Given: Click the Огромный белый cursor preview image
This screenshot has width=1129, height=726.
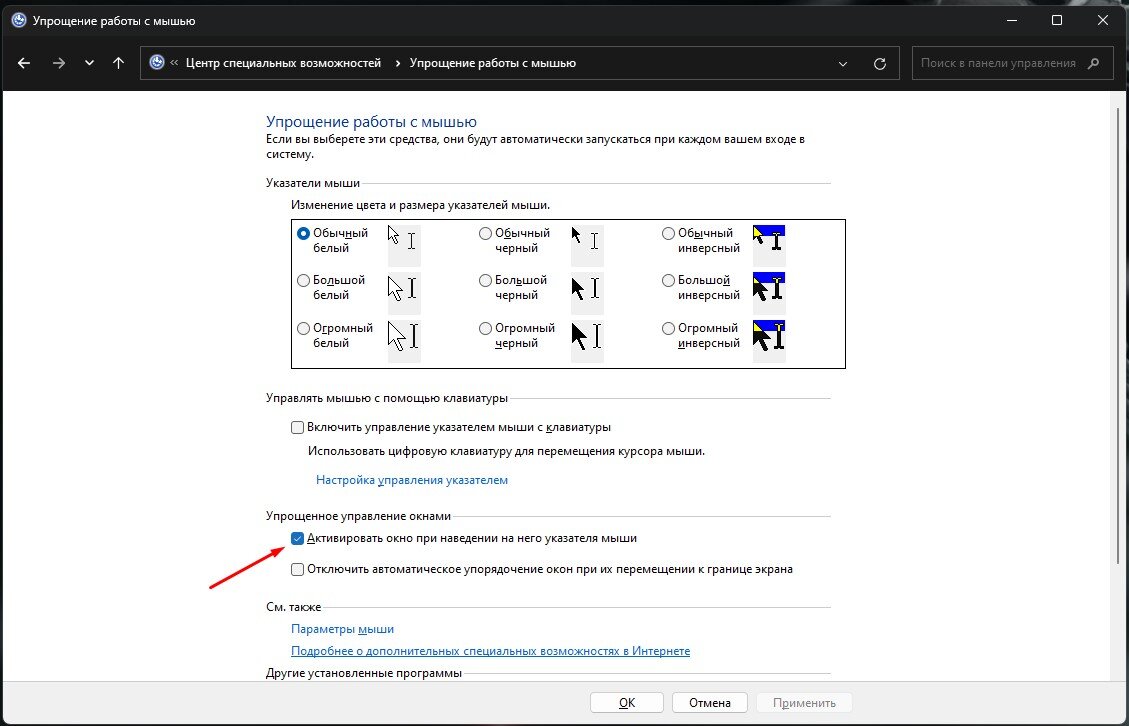Looking at the screenshot, I should point(404,340).
